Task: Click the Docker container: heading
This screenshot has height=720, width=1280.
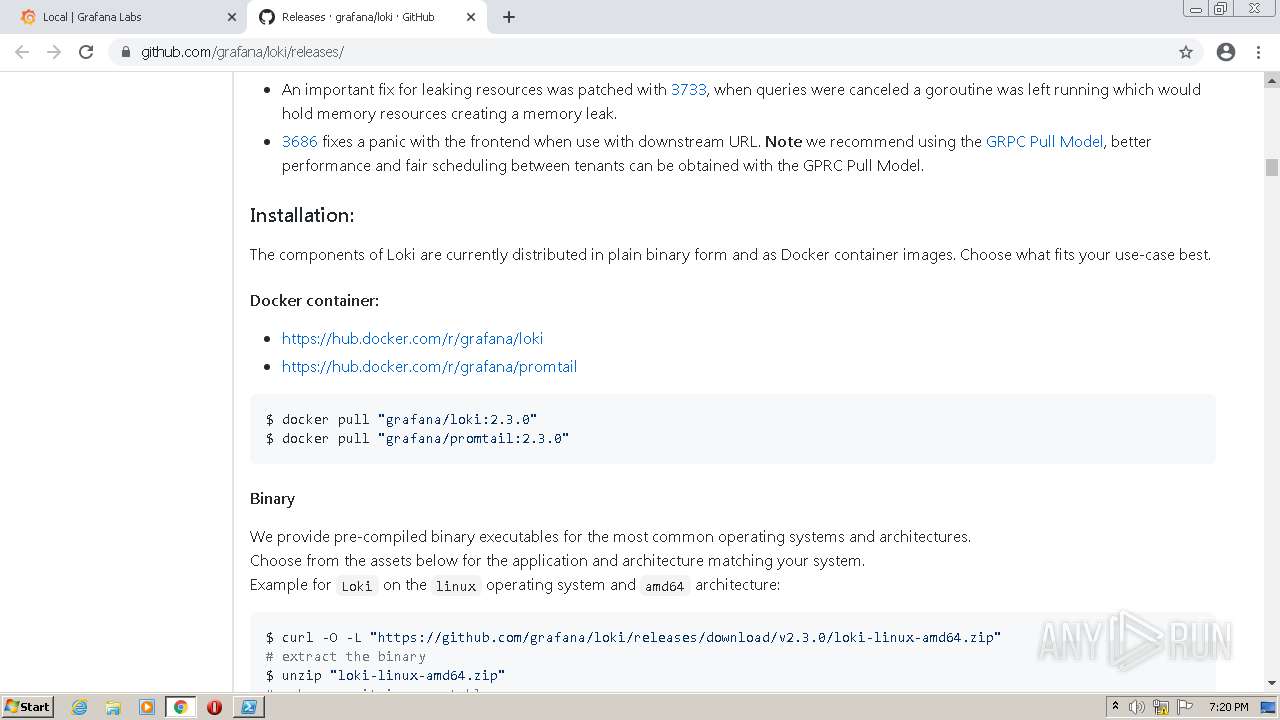Action: pos(314,300)
